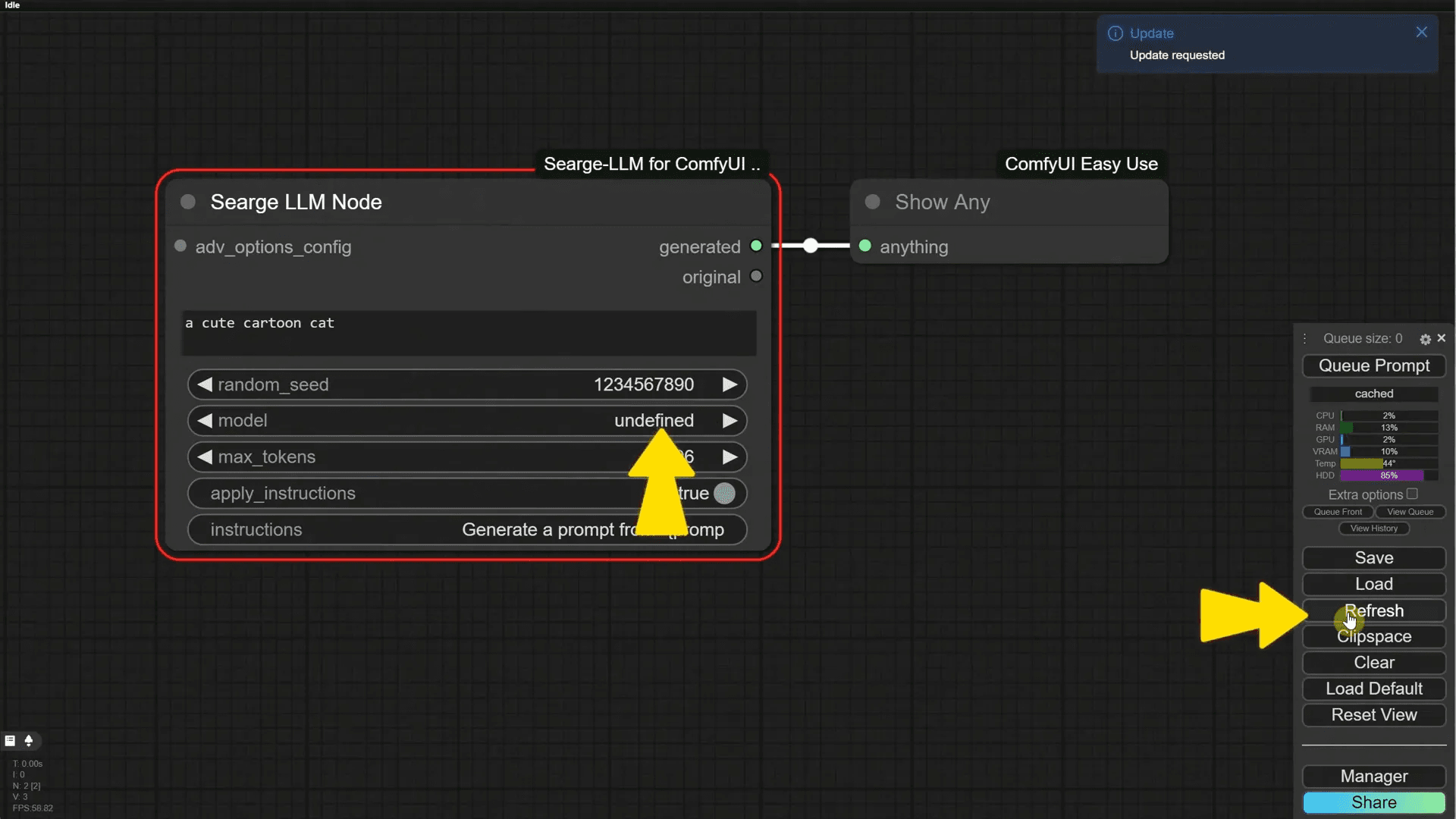Click the prompt text field "a cute cartoon cat"
This screenshot has height=819, width=1456.
click(469, 332)
